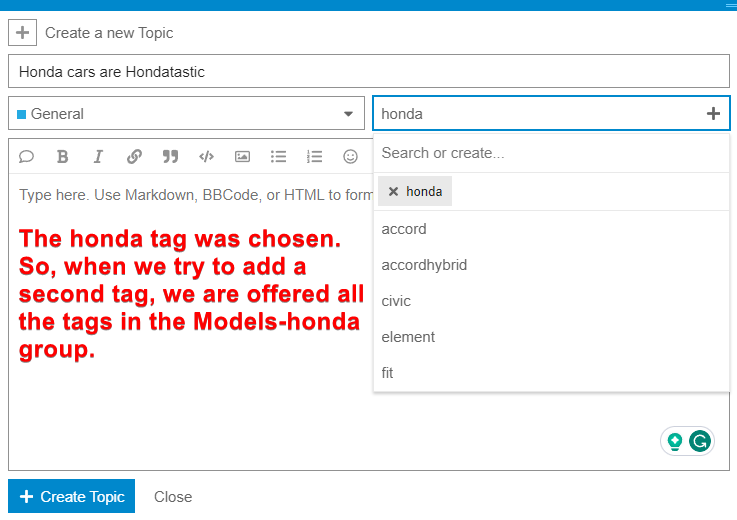737x520 pixels.
Task: Select the civic tag
Action: click(551, 301)
